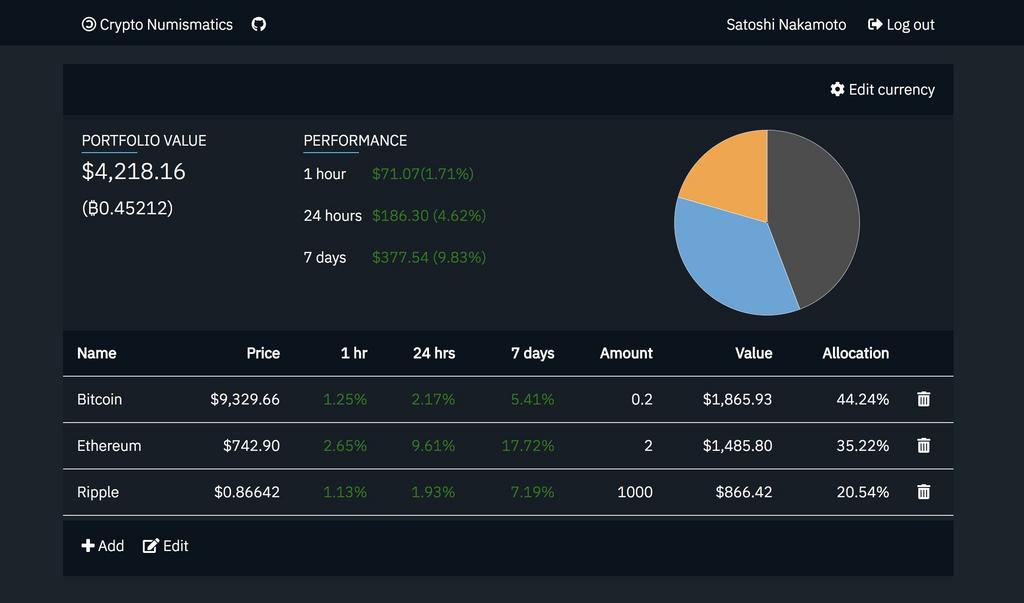
Task: Click the Log out exit icon
Action: coord(875,24)
